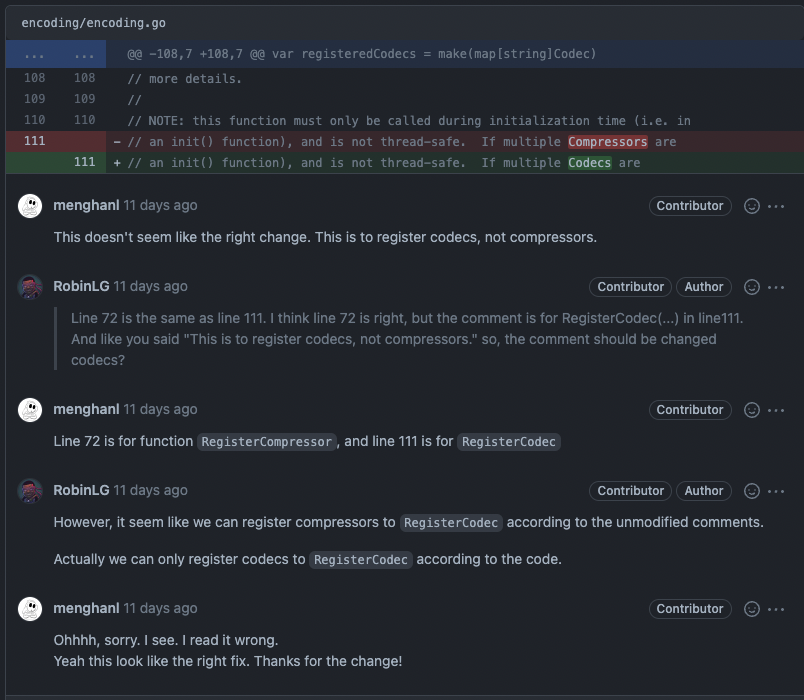Screen dimensions: 804x700
Task: Open menghanl's profile from the first comment
Action: click(86, 206)
